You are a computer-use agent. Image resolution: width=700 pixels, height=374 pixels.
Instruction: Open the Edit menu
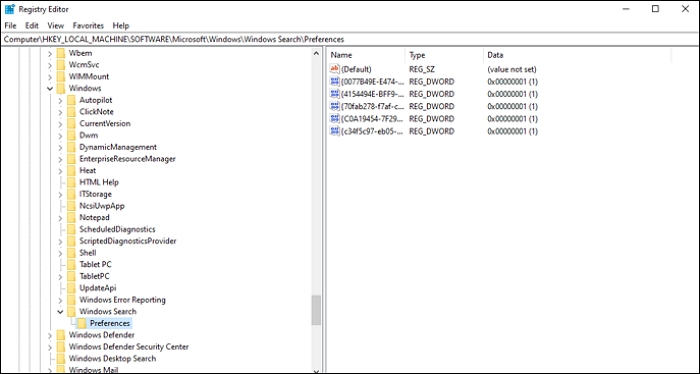pyautogui.click(x=32, y=25)
